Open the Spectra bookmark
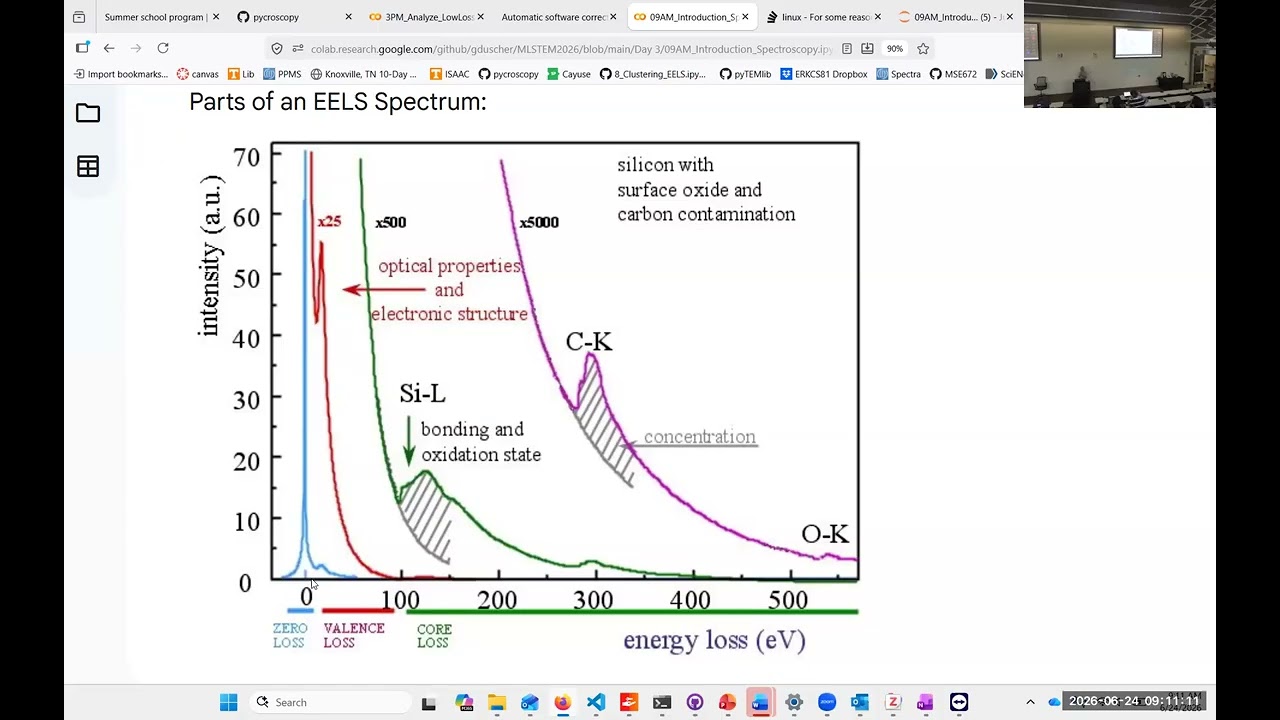 click(898, 74)
